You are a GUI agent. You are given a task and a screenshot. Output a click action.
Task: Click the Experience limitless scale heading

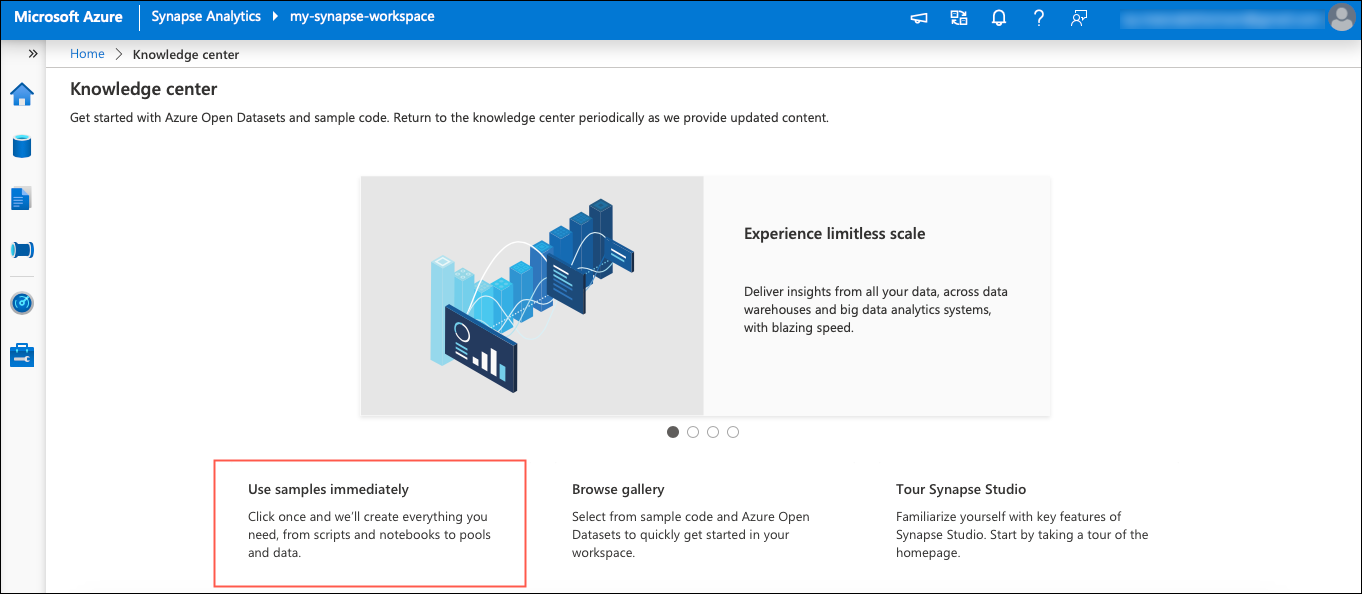[x=834, y=234]
